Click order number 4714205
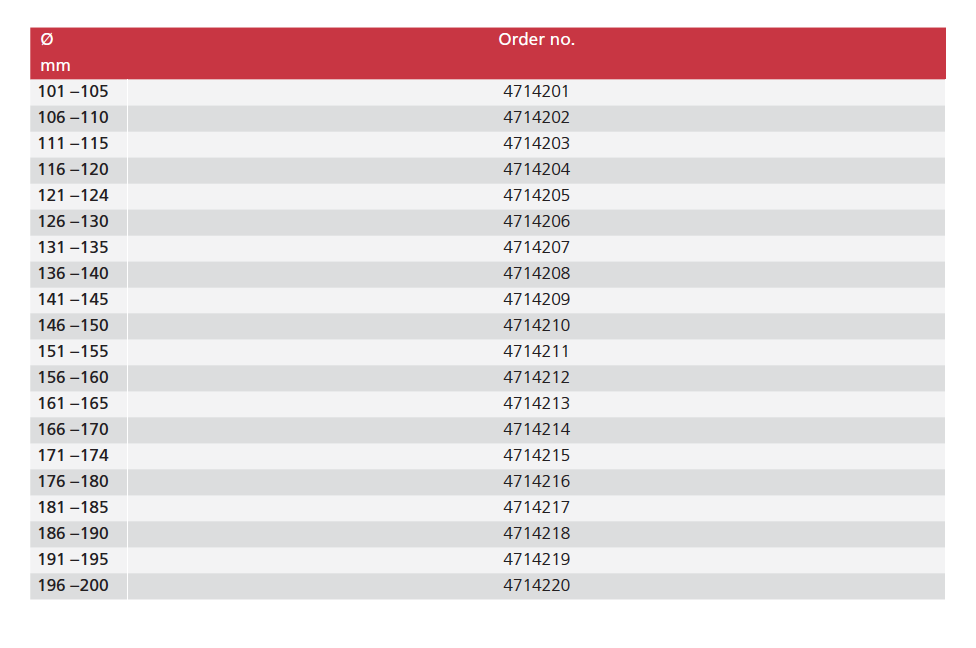976x648 pixels. [536, 196]
